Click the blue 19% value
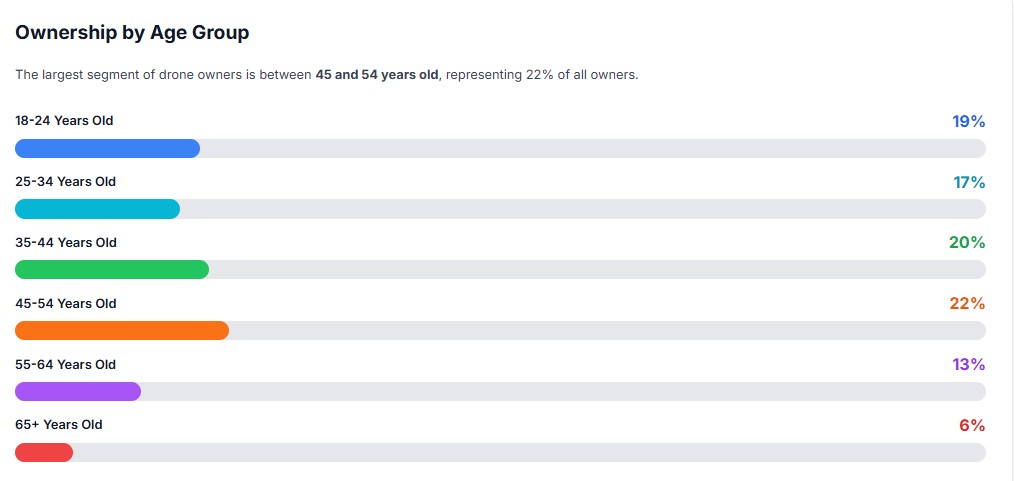Image resolution: width=1014 pixels, height=481 pixels. 968,122
